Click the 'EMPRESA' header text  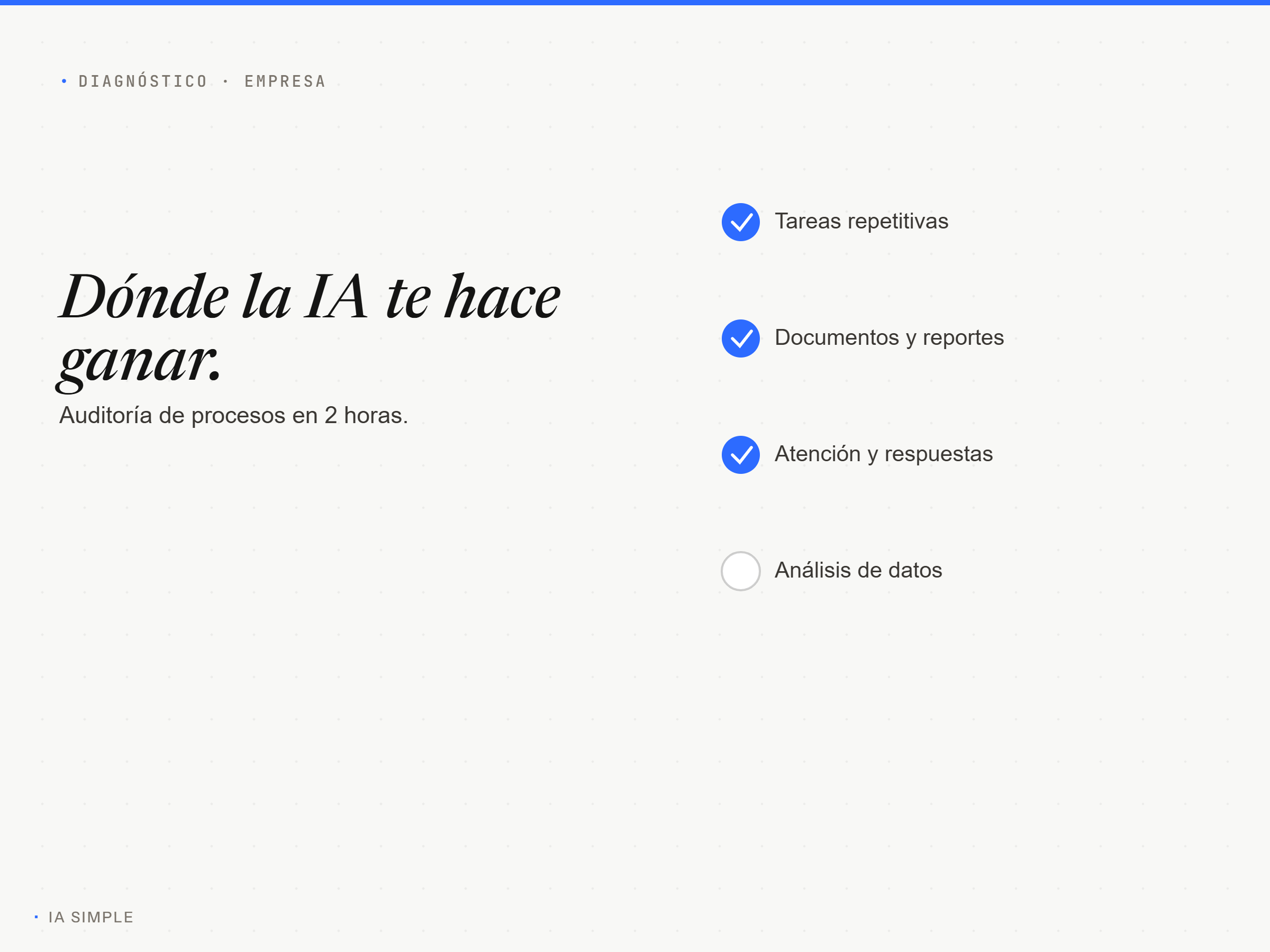285,81
